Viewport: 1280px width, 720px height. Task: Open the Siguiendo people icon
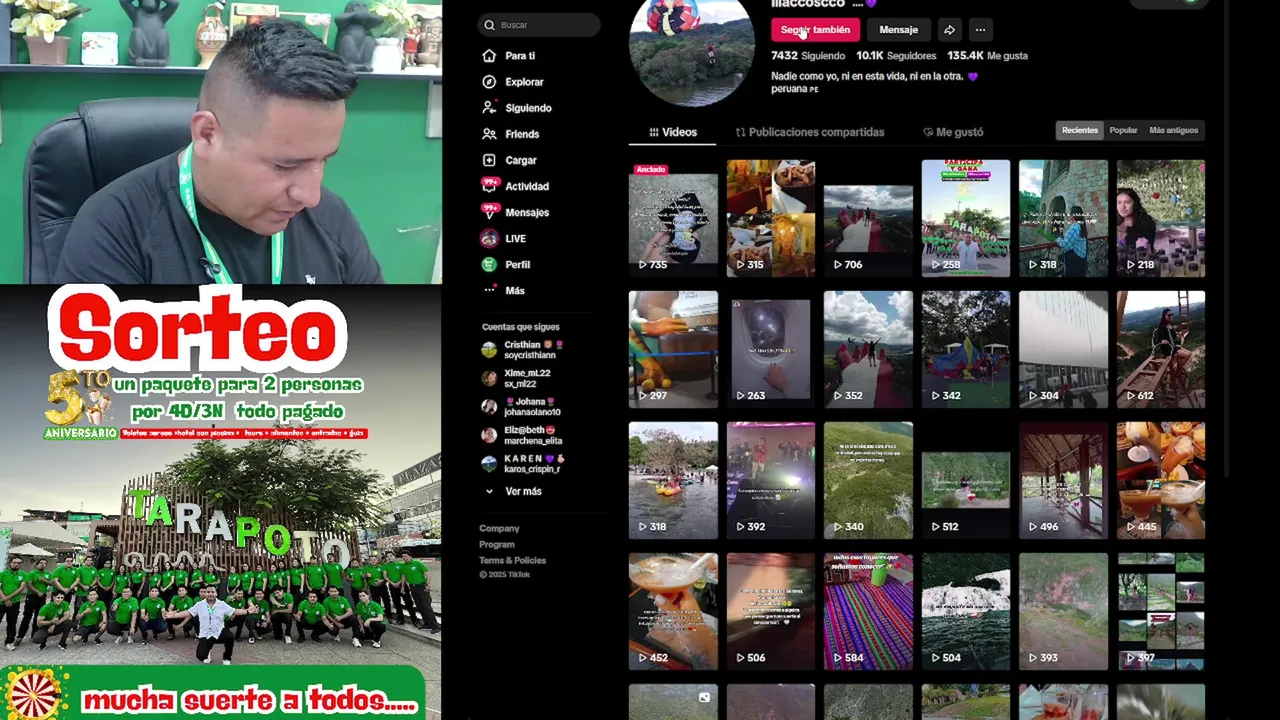coord(489,108)
